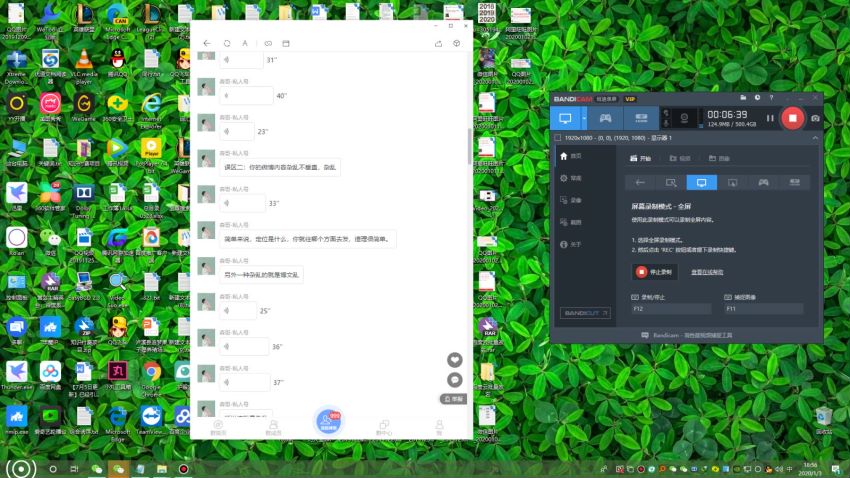Select the rectangle area recording mode icon
Screen dimensions: 850x478
click(x=671, y=183)
